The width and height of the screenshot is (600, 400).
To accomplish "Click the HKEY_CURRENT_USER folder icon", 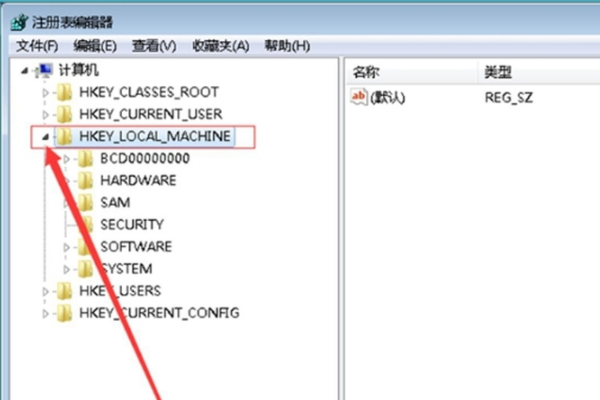I will (x=64, y=114).
